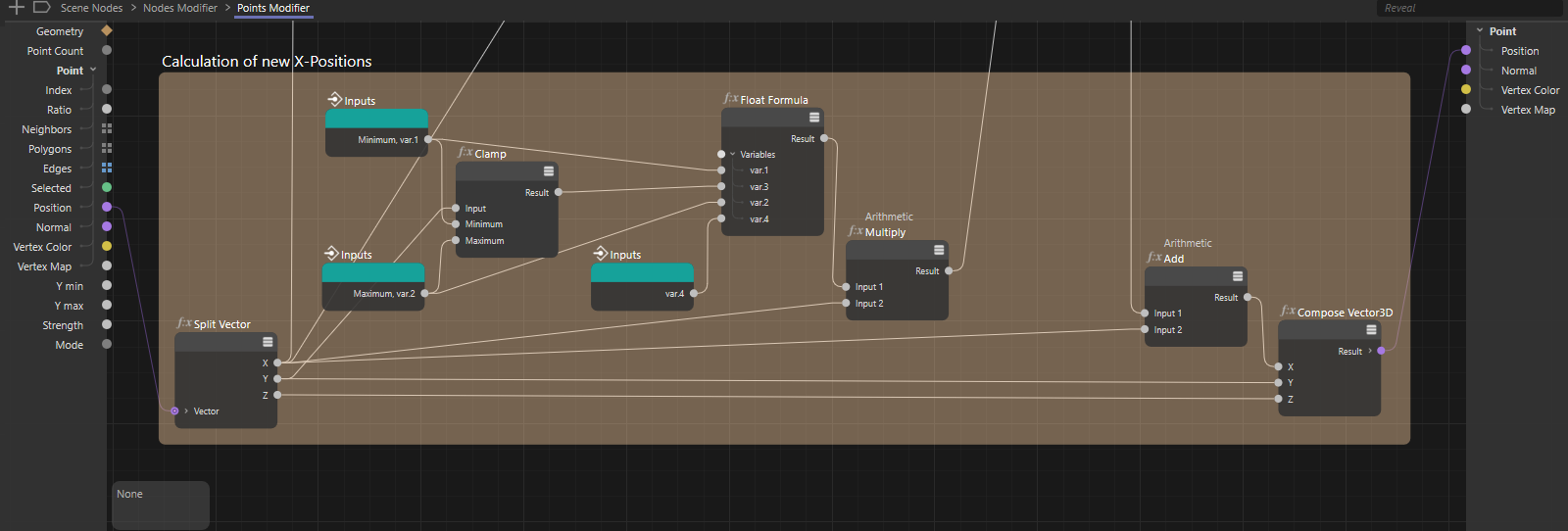1568x531 pixels.
Task: Click the teal header of the var.4 Inputs node
Action: (642, 273)
